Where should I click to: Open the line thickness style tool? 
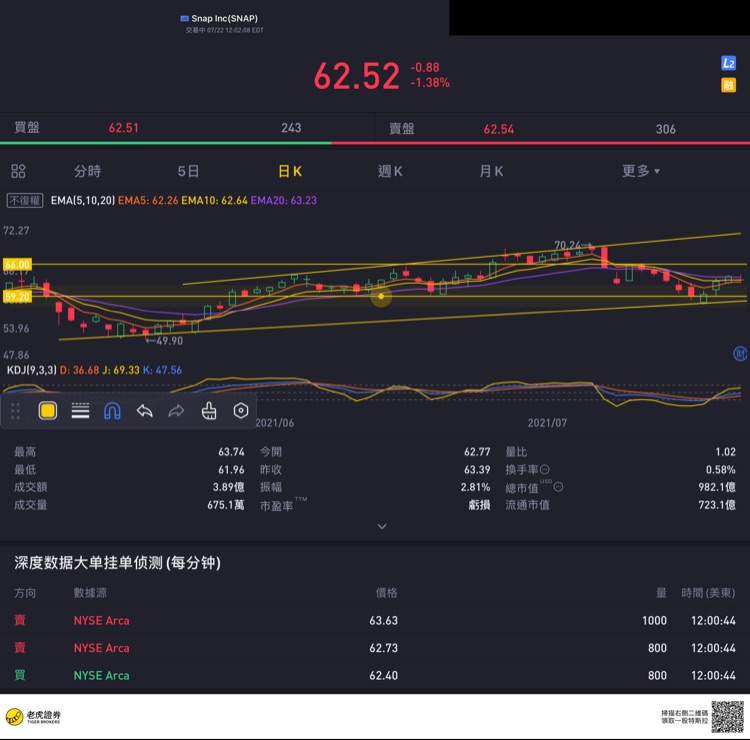point(80,411)
